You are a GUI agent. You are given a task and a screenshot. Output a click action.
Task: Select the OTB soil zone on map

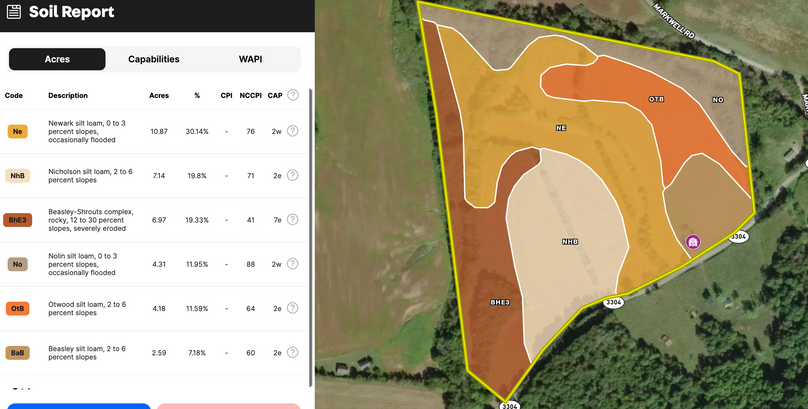(x=656, y=100)
